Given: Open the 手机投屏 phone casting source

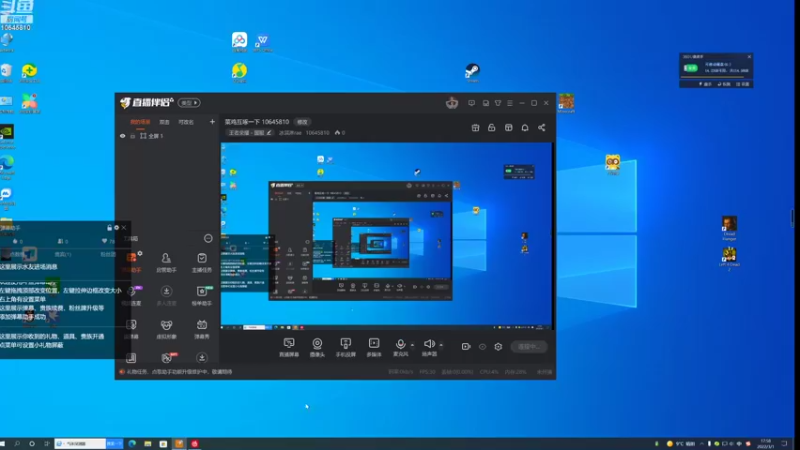Looking at the screenshot, I should [345, 347].
